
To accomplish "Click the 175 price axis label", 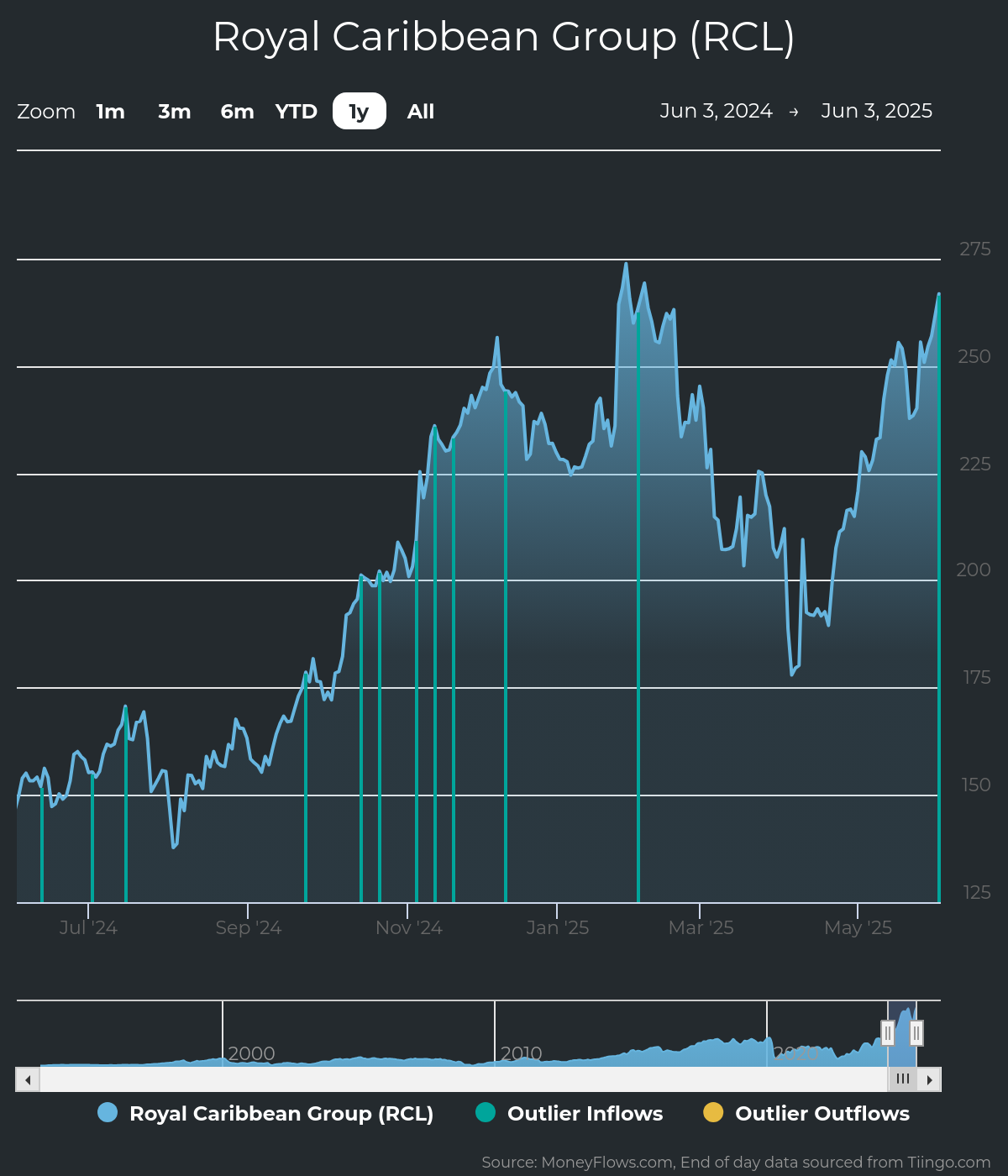I will 977,678.
